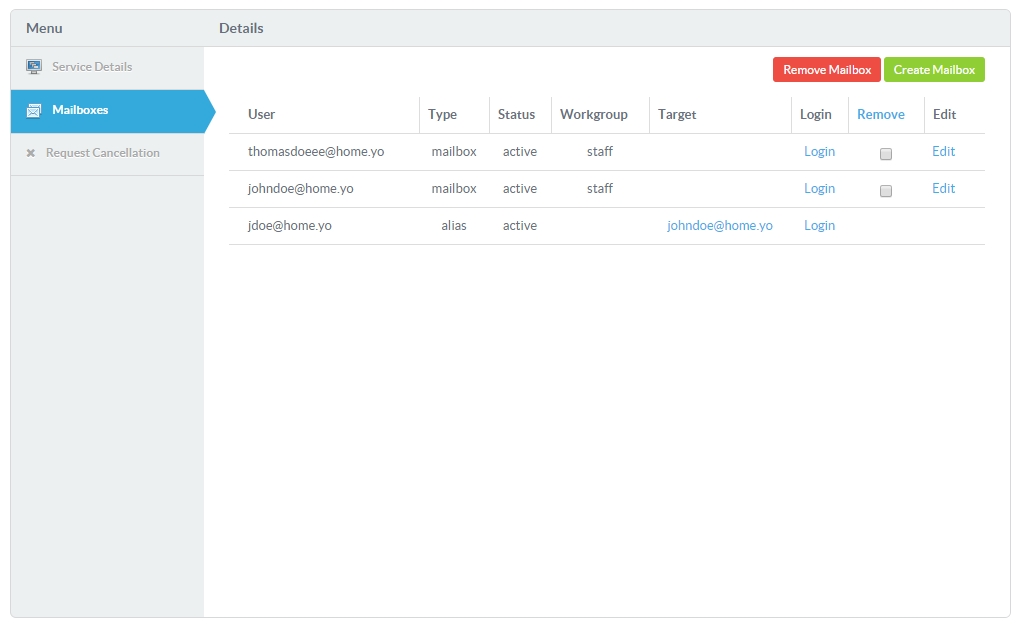This screenshot has height=627, width=1020.
Task: Open Service Details menu item
Action: click(x=92, y=67)
